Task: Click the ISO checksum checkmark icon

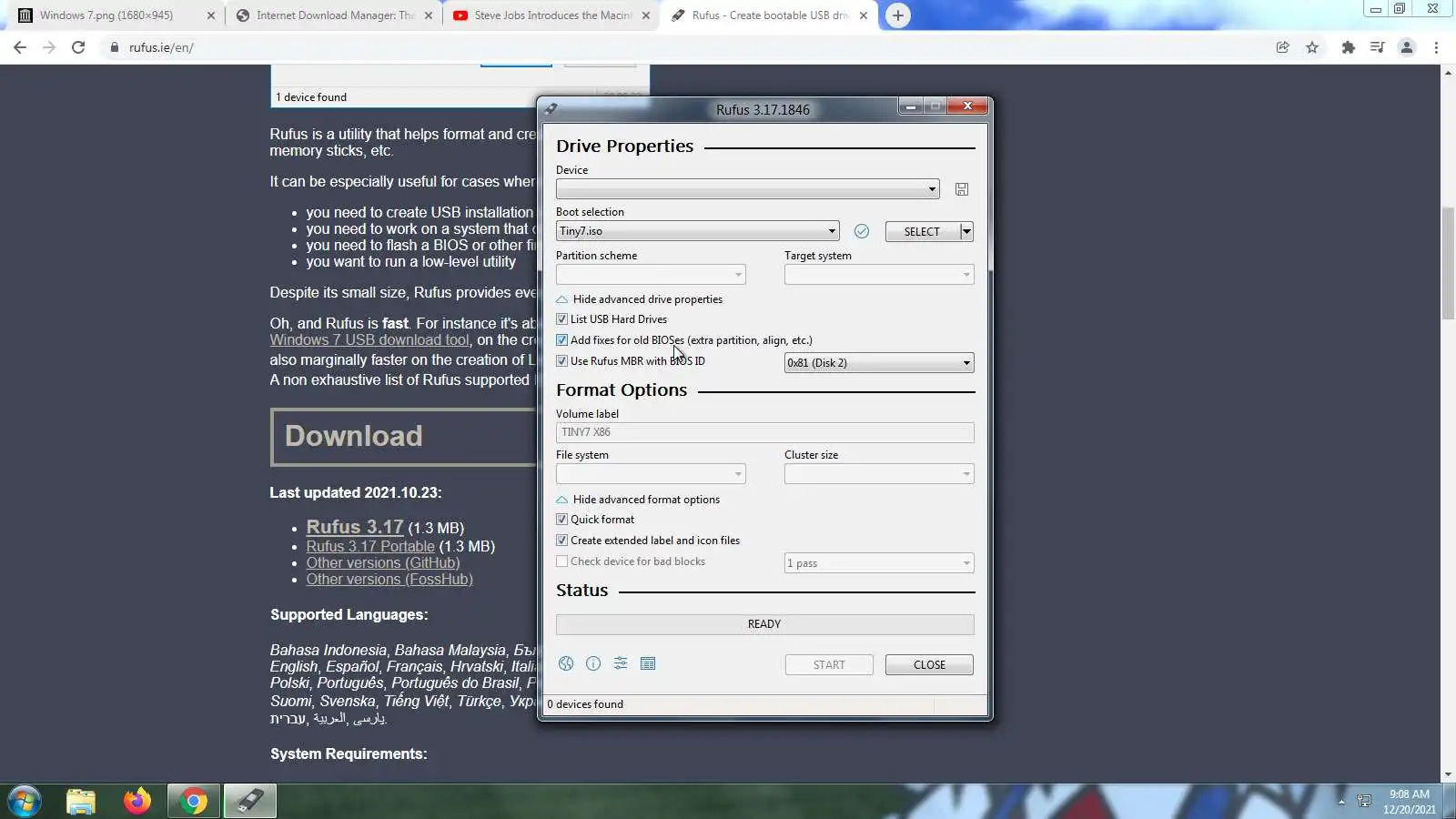Action: [x=862, y=231]
